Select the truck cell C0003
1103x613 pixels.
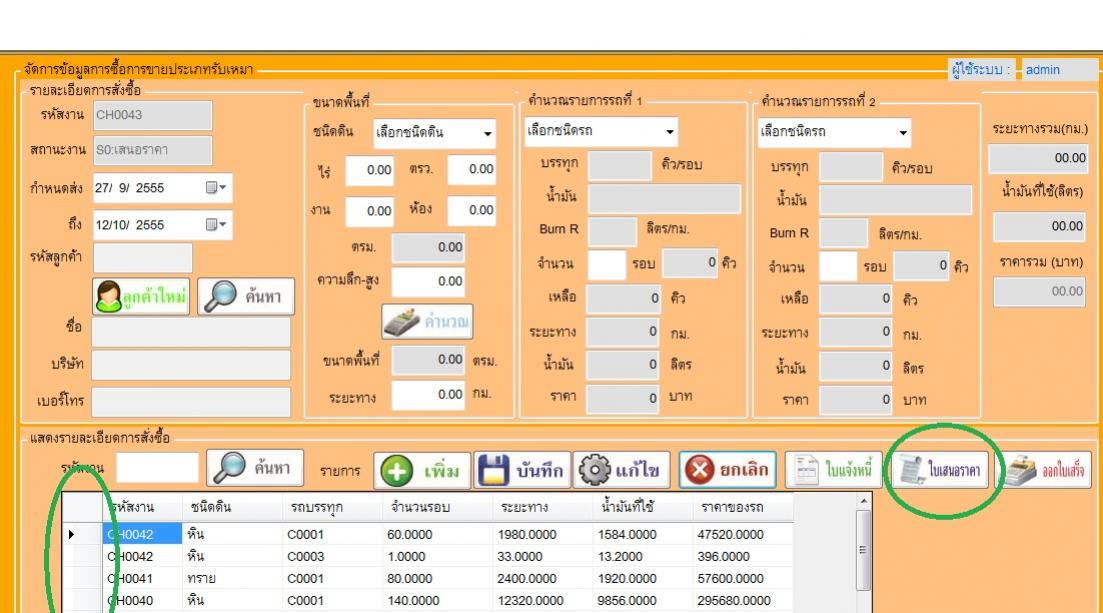332,556
